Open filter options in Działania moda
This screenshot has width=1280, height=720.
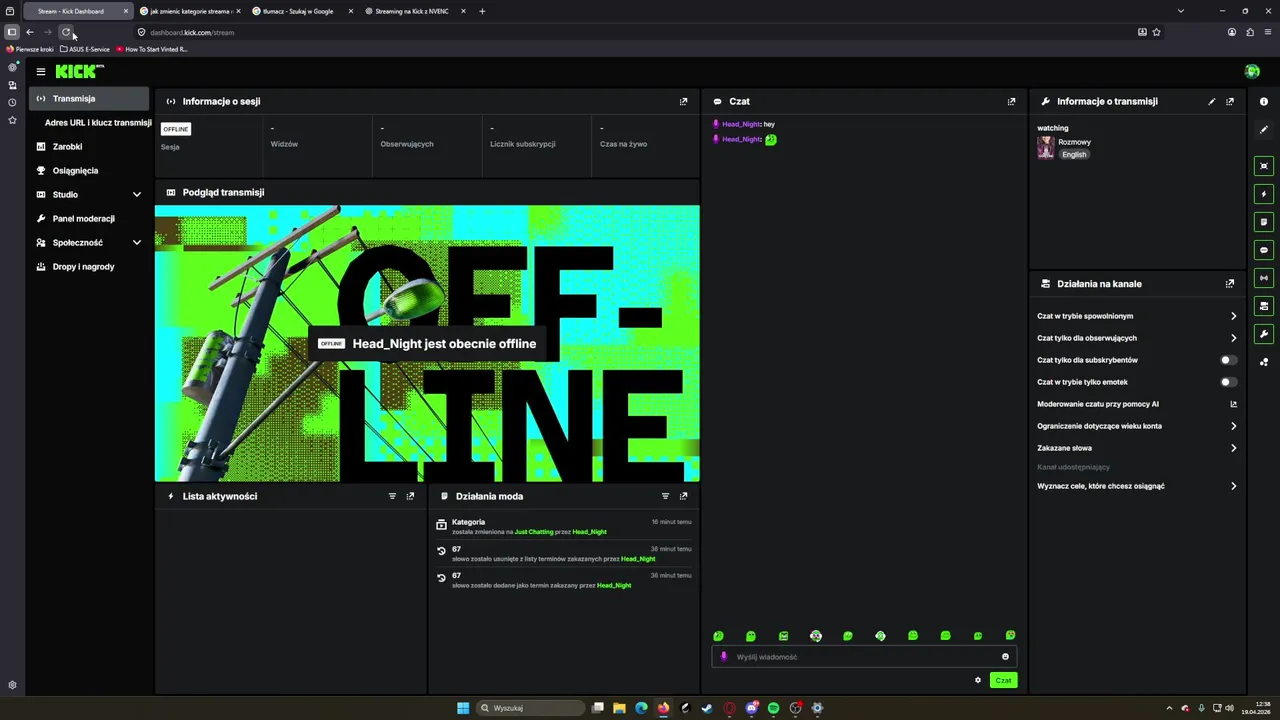665,496
